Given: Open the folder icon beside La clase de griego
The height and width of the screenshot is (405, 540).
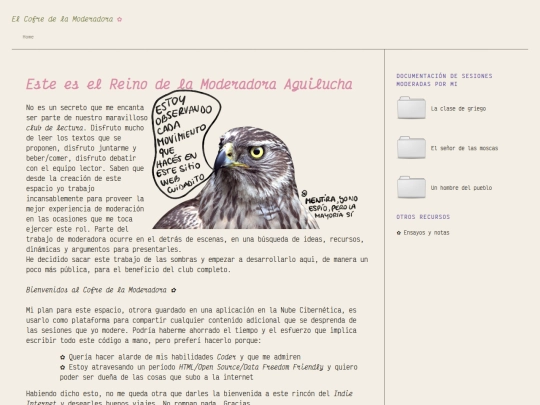Looking at the screenshot, I should click(x=411, y=108).
